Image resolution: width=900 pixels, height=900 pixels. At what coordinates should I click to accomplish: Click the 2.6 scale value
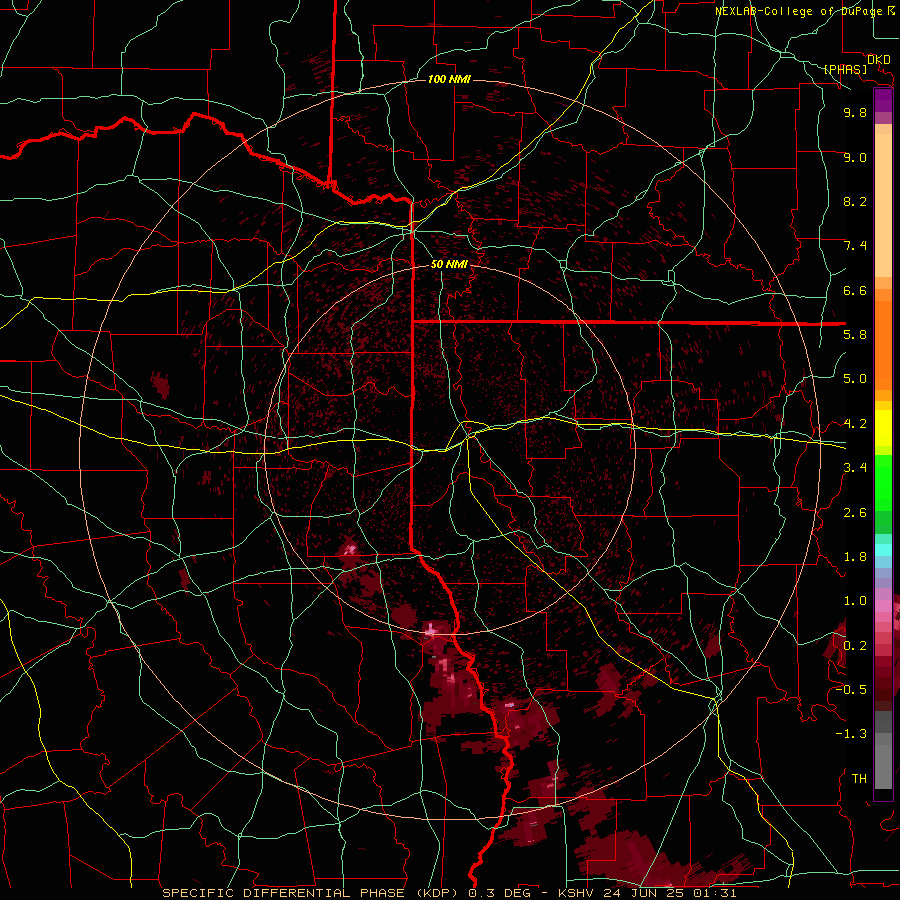[x=855, y=513]
